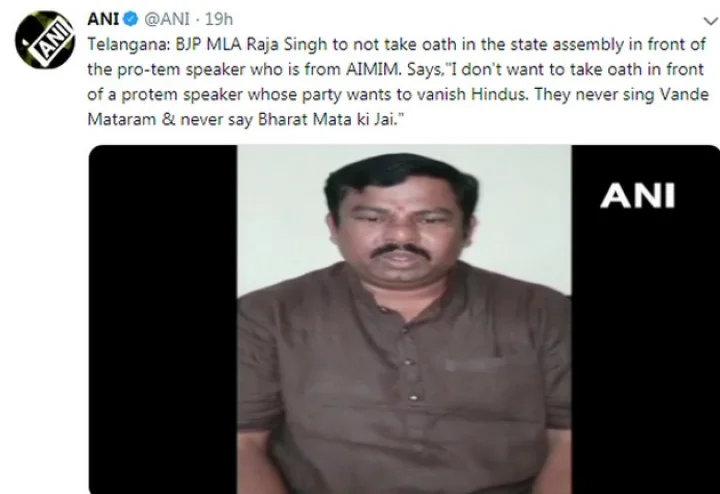
Task: Click the word Mataram starting the last line
Action: [122, 119]
